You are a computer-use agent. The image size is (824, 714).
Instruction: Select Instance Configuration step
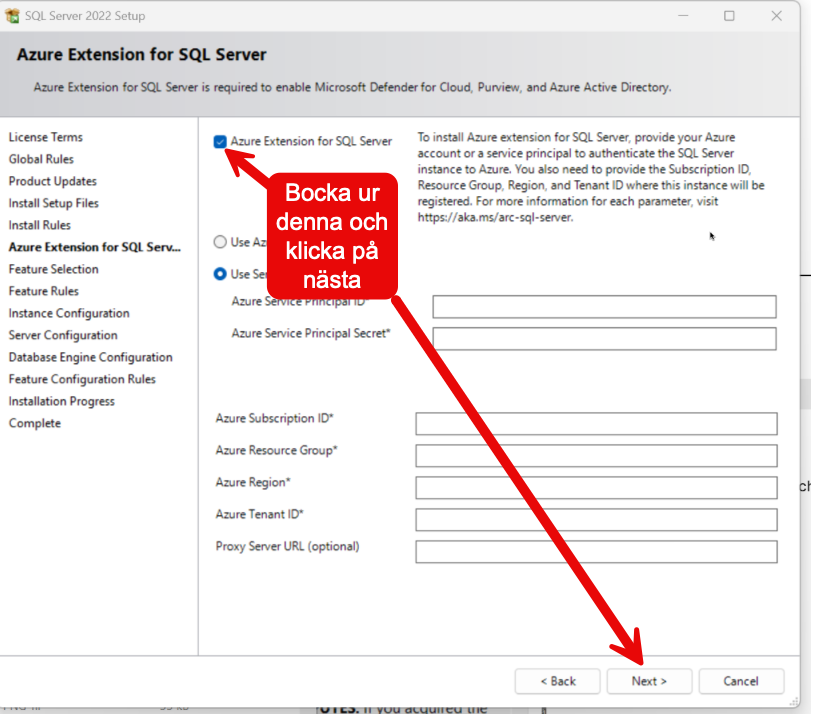[69, 313]
